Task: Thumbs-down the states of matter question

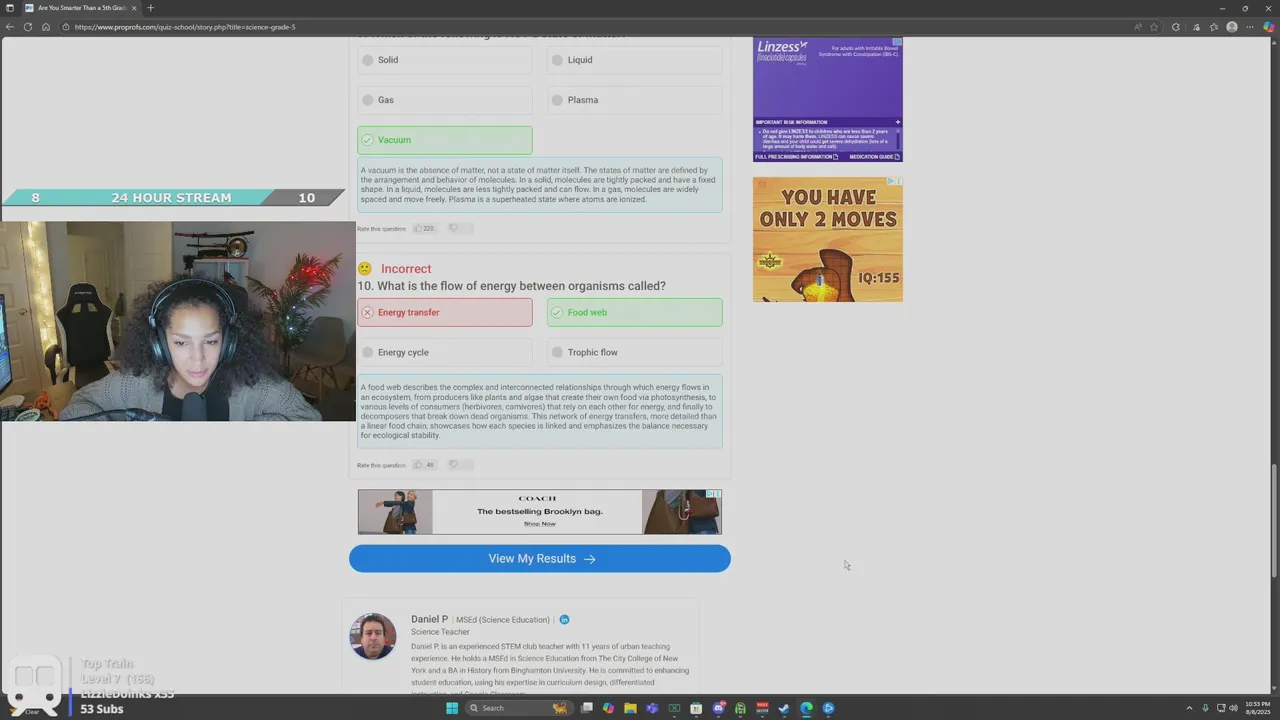Action: (454, 228)
